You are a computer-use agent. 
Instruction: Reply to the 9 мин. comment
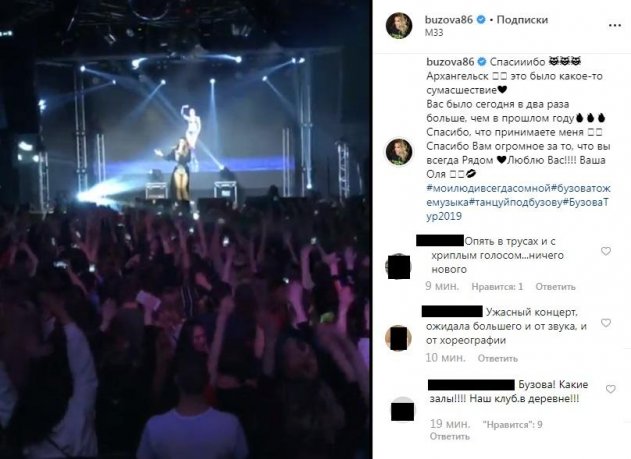(x=555, y=287)
